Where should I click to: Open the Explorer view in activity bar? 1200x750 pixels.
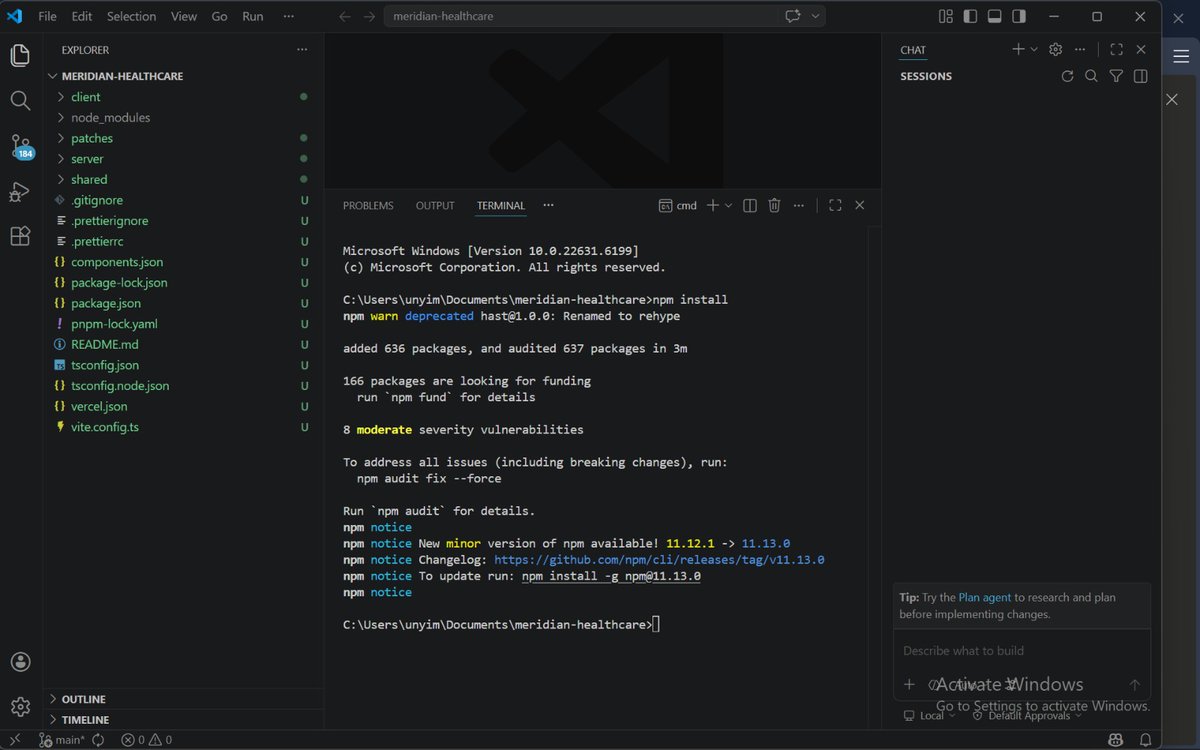pyautogui.click(x=20, y=55)
